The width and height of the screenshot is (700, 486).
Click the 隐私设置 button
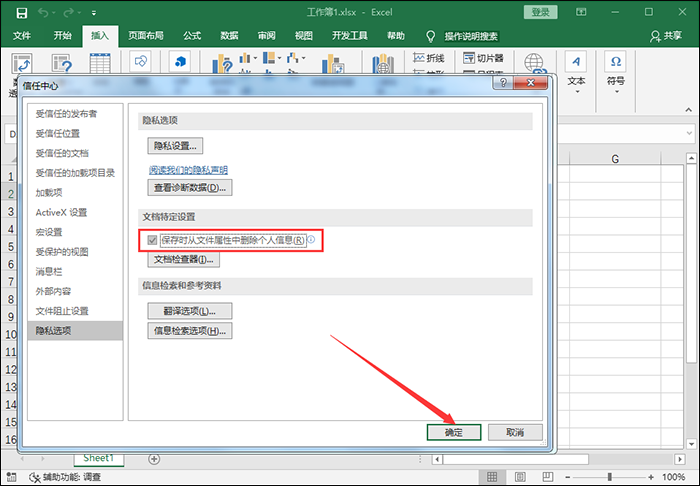[175, 145]
